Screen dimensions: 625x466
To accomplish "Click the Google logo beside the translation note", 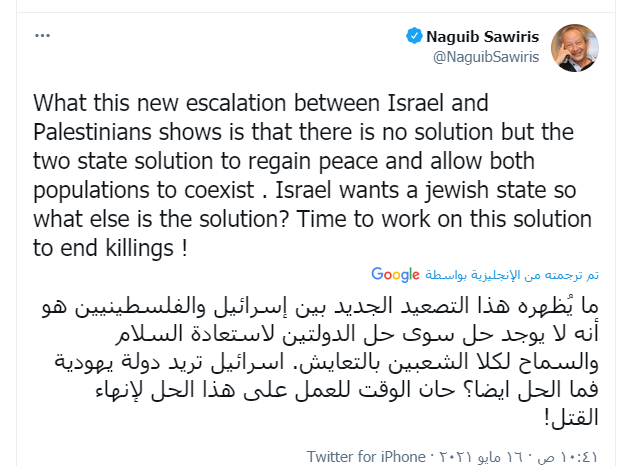I will point(395,273).
